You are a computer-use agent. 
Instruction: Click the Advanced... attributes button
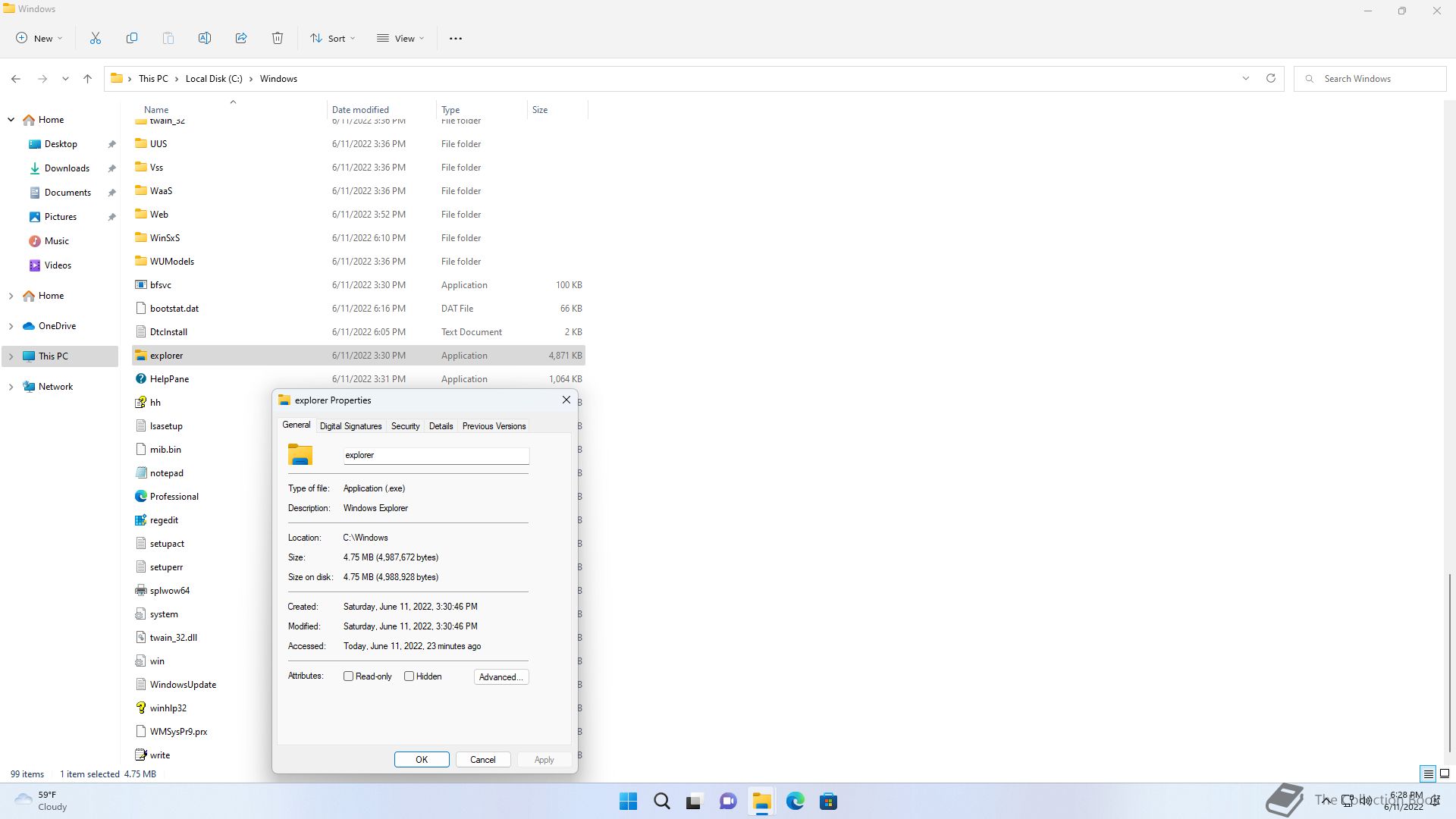[x=501, y=677]
